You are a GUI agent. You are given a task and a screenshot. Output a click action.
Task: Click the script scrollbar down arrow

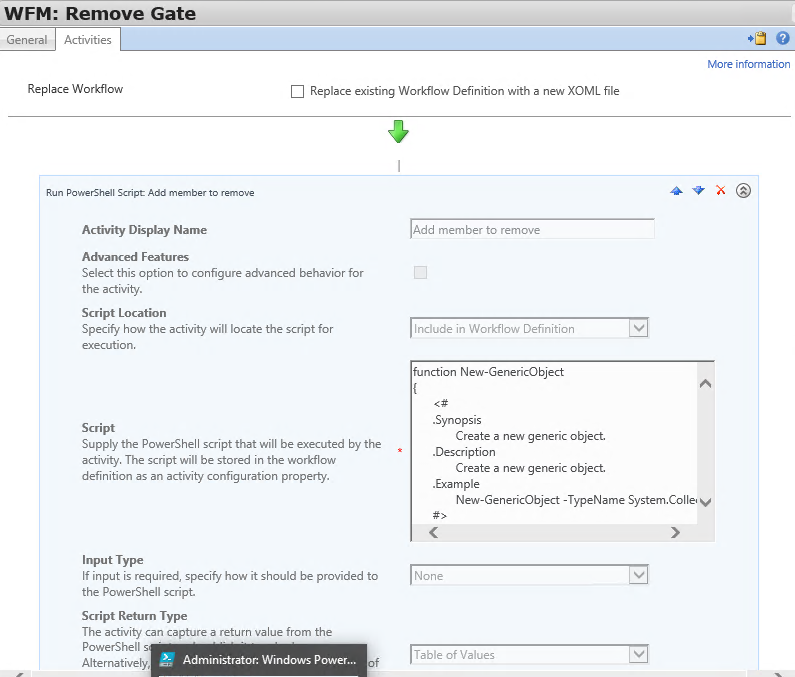(705, 502)
